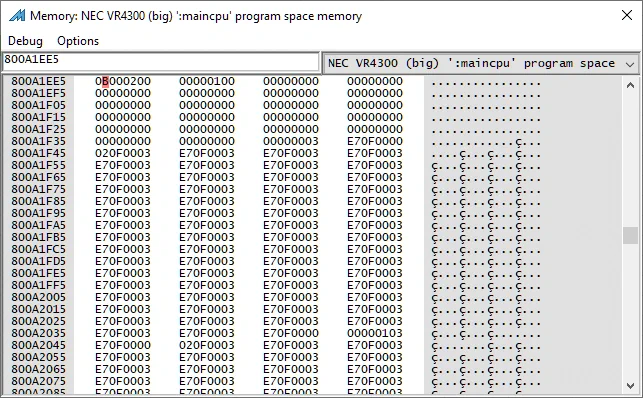643x398 pixels.
Task: Click the ASCII column of row 800A2035
Action: click(x=486, y=334)
